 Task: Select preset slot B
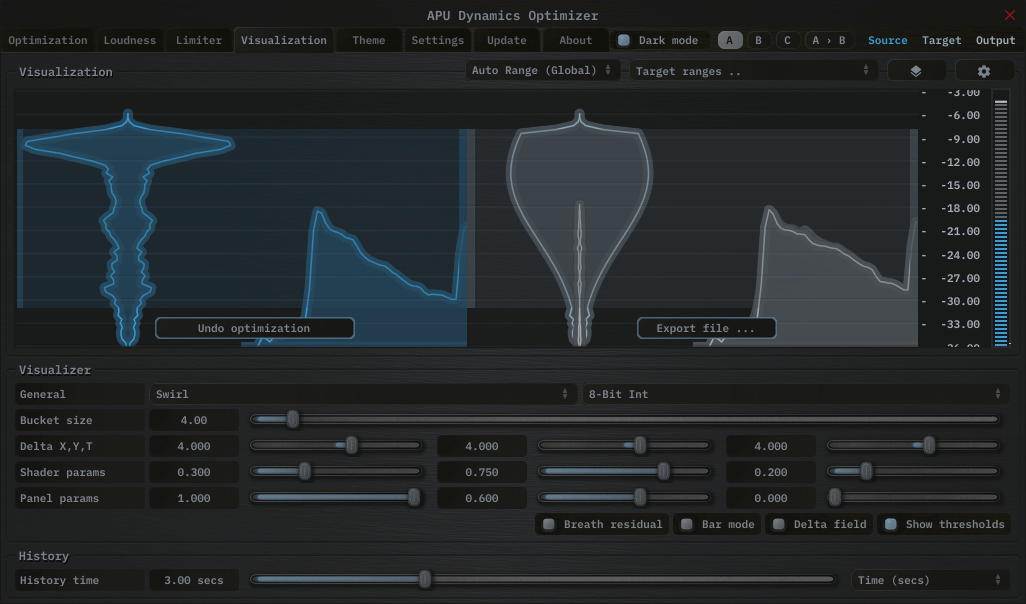click(758, 40)
